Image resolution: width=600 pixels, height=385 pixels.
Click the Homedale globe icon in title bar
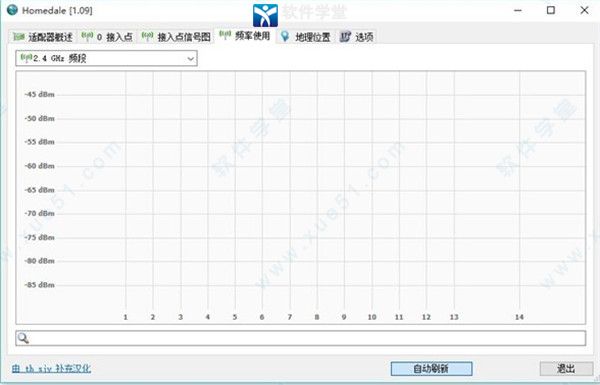point(12,10)
